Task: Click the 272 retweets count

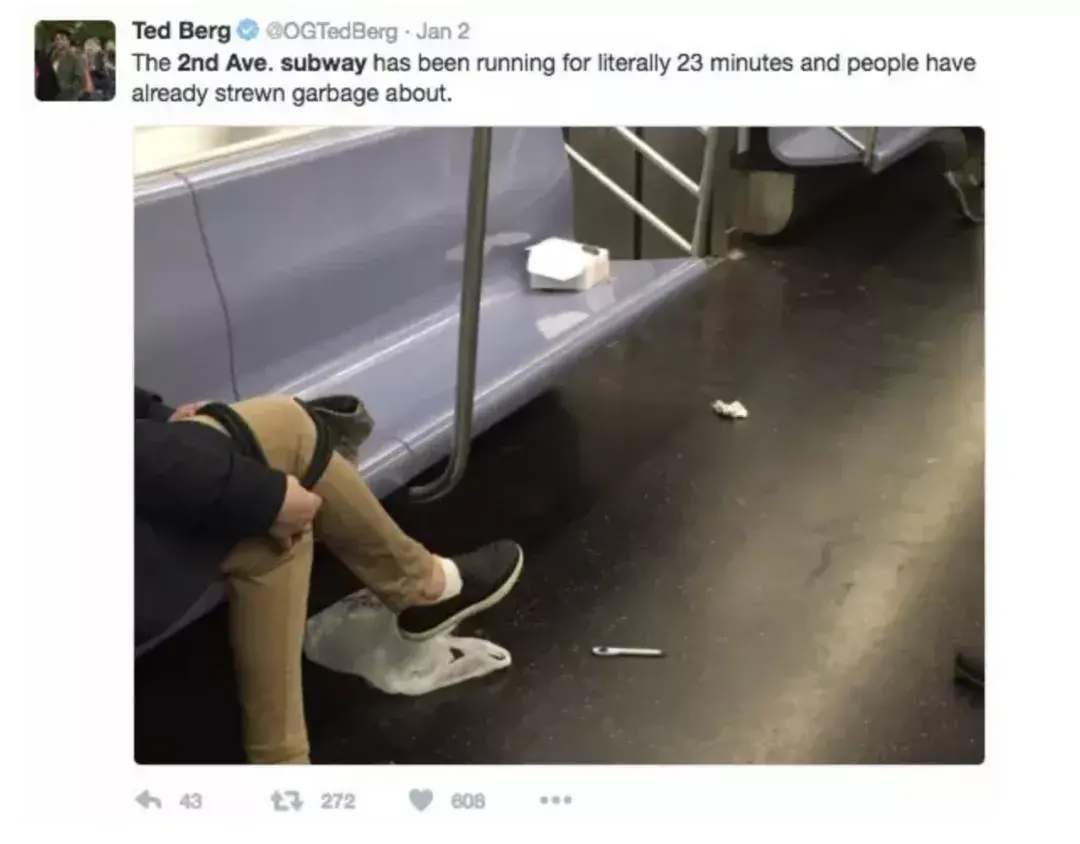Action: pos(338,801)
